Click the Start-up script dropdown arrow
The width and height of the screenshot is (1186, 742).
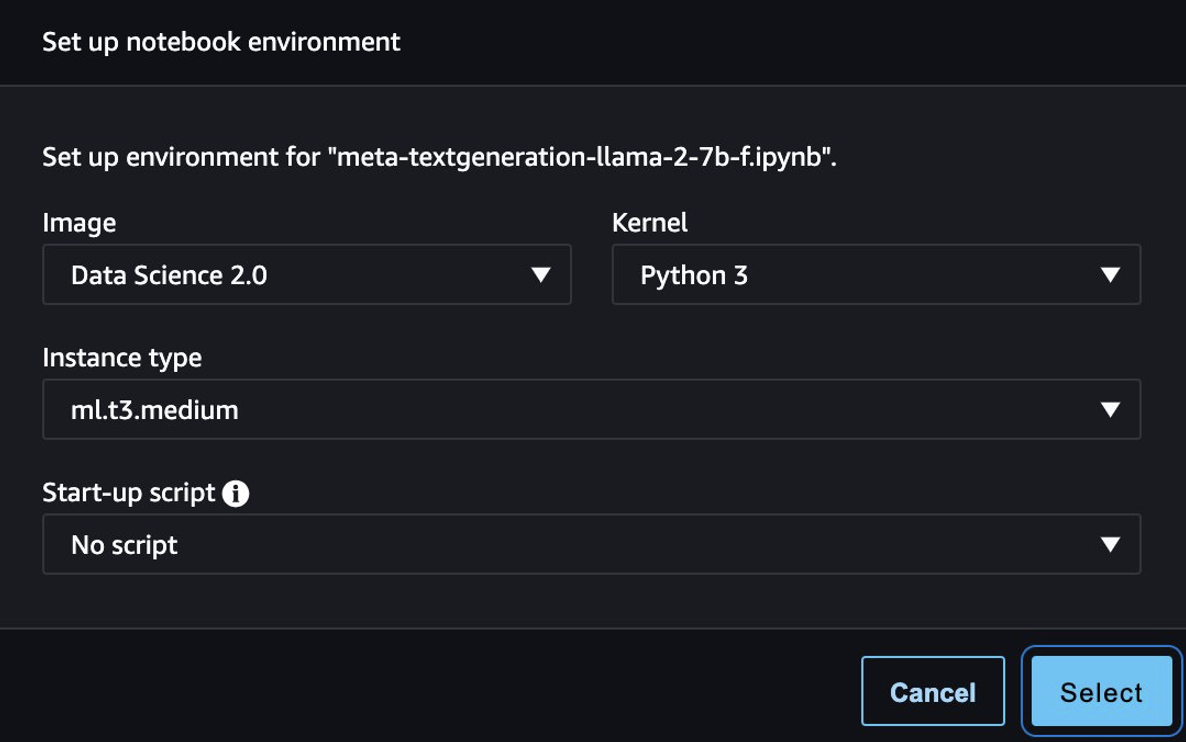(1109, 545)
